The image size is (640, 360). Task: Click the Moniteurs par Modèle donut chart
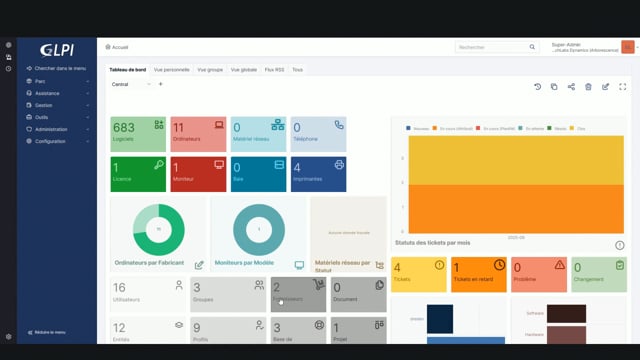[259, 229]
